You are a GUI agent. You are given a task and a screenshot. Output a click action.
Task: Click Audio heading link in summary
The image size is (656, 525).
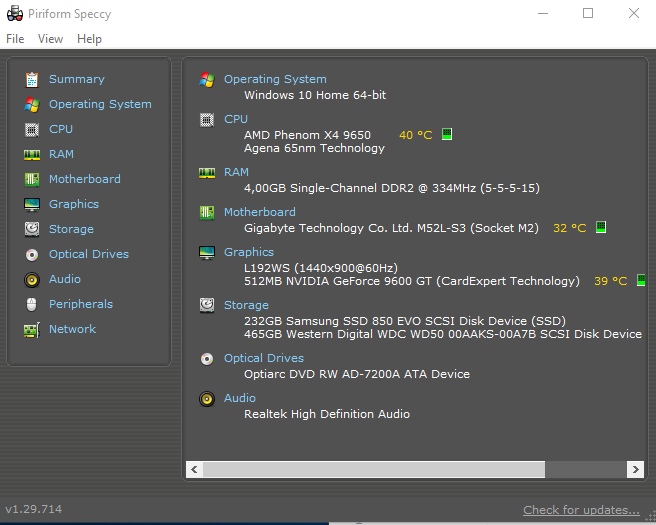[x=239, y=398]
